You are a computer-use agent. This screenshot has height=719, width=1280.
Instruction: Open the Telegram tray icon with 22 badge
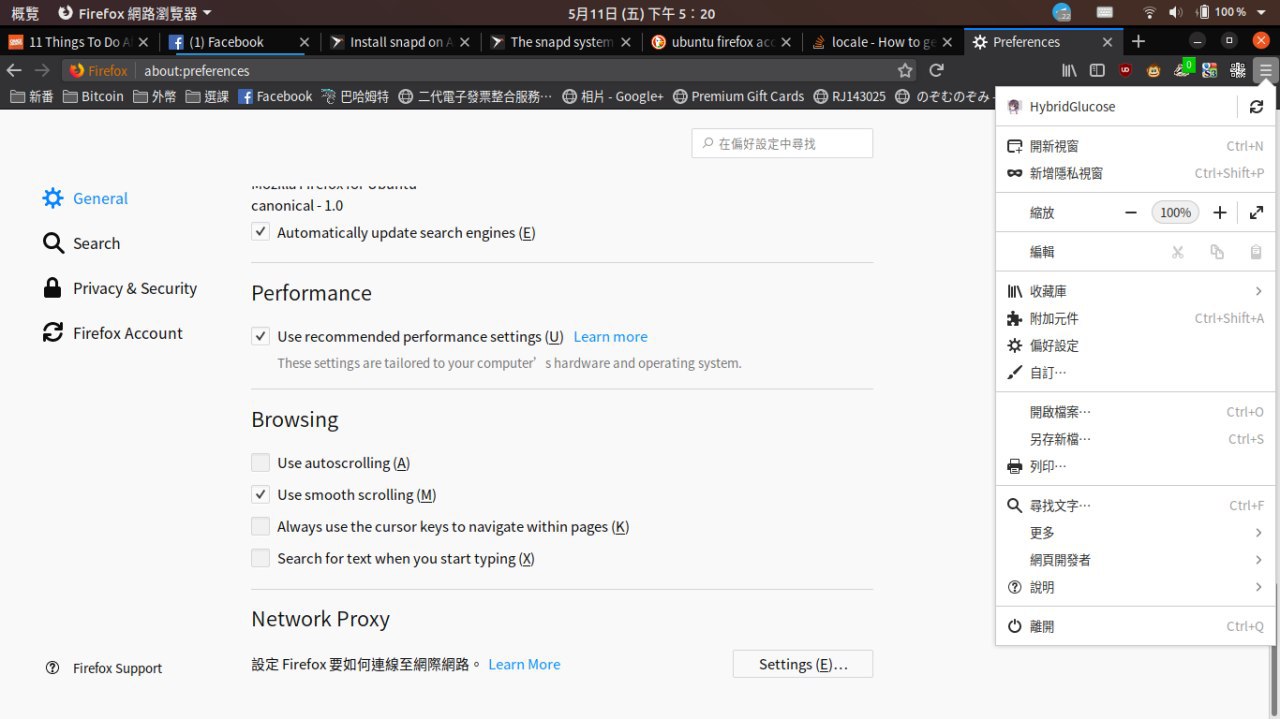1062,13
